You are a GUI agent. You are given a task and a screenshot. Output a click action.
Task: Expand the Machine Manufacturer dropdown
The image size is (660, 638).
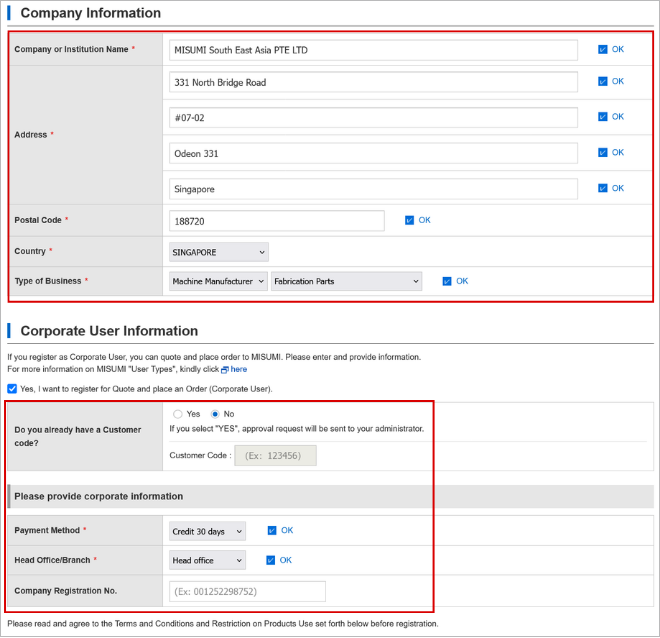(x=218, y=282)
